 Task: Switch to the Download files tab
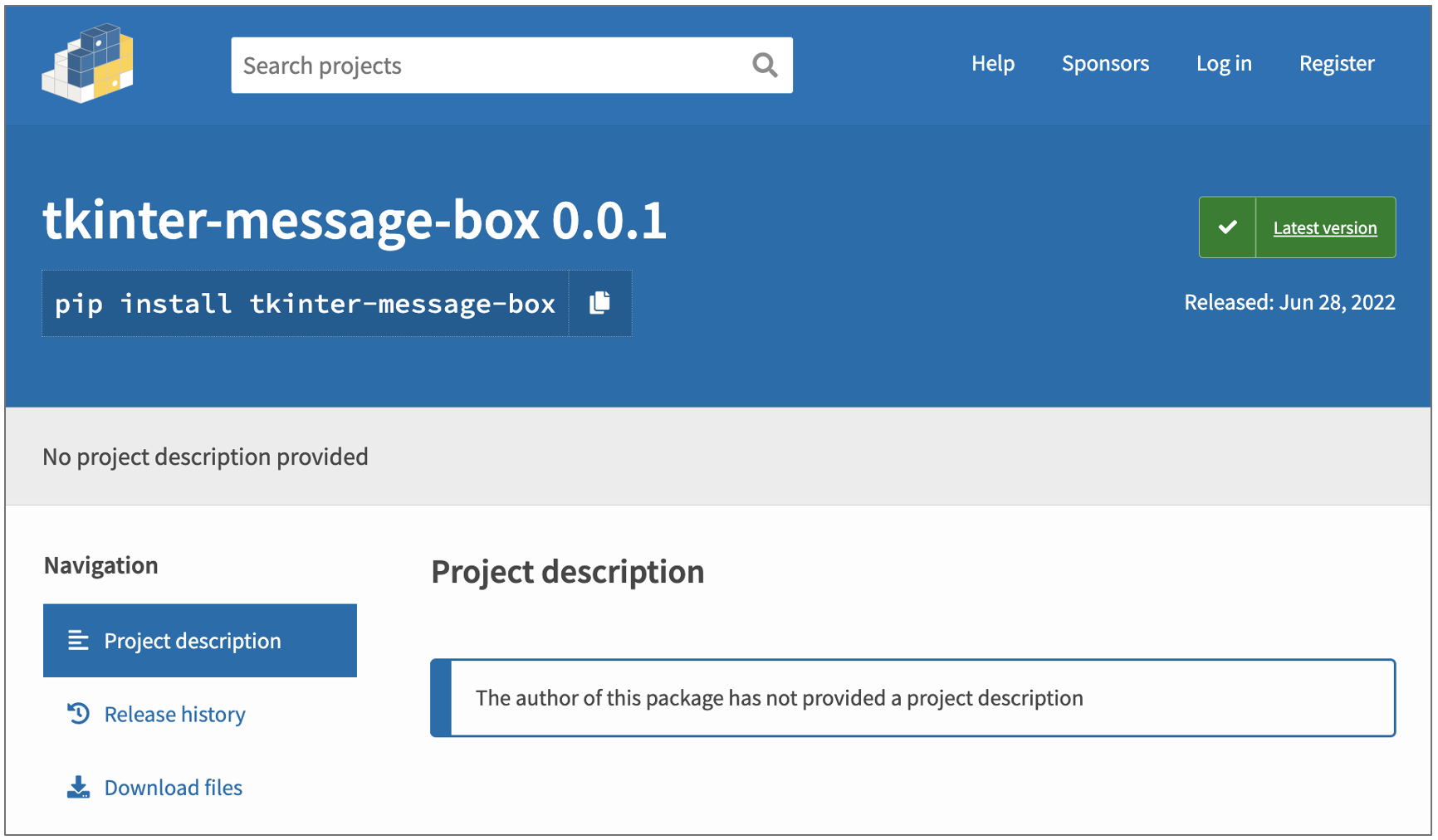click(173, 788)
